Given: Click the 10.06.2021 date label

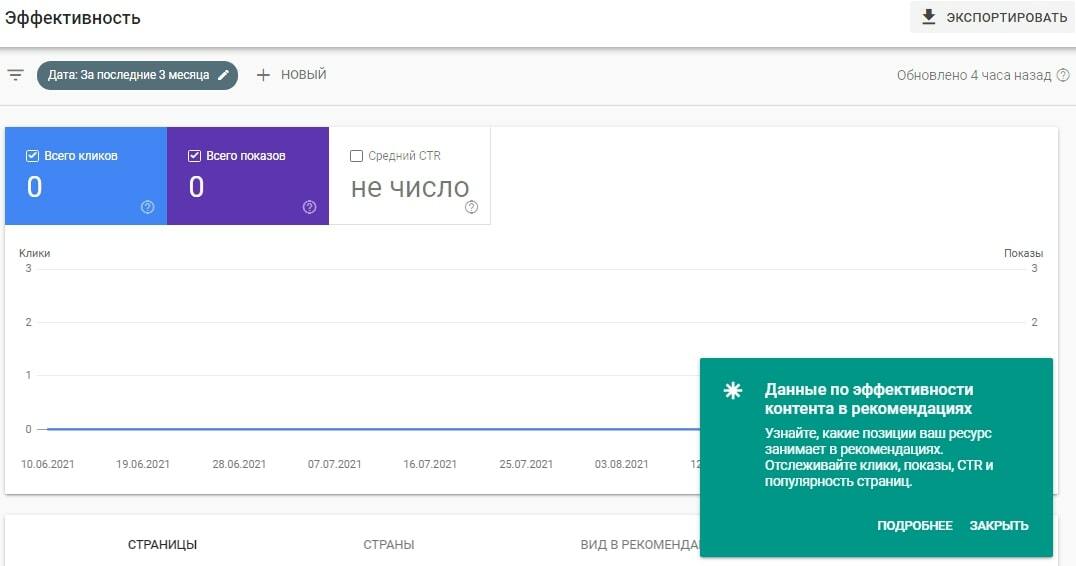Looking at the screenshot, I should tap(47, 464).
